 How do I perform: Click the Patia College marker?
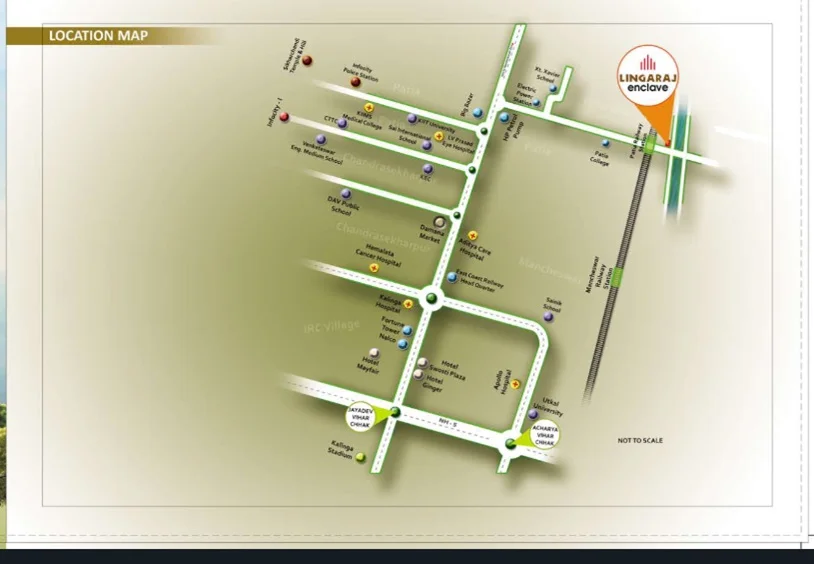[x=605, y=143]
